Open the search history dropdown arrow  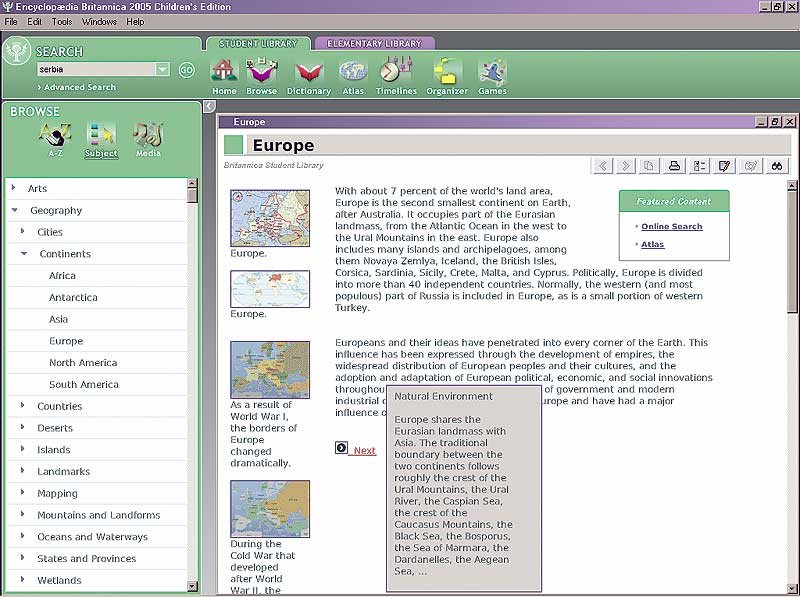pyautogui.click(x=162, y=69)
